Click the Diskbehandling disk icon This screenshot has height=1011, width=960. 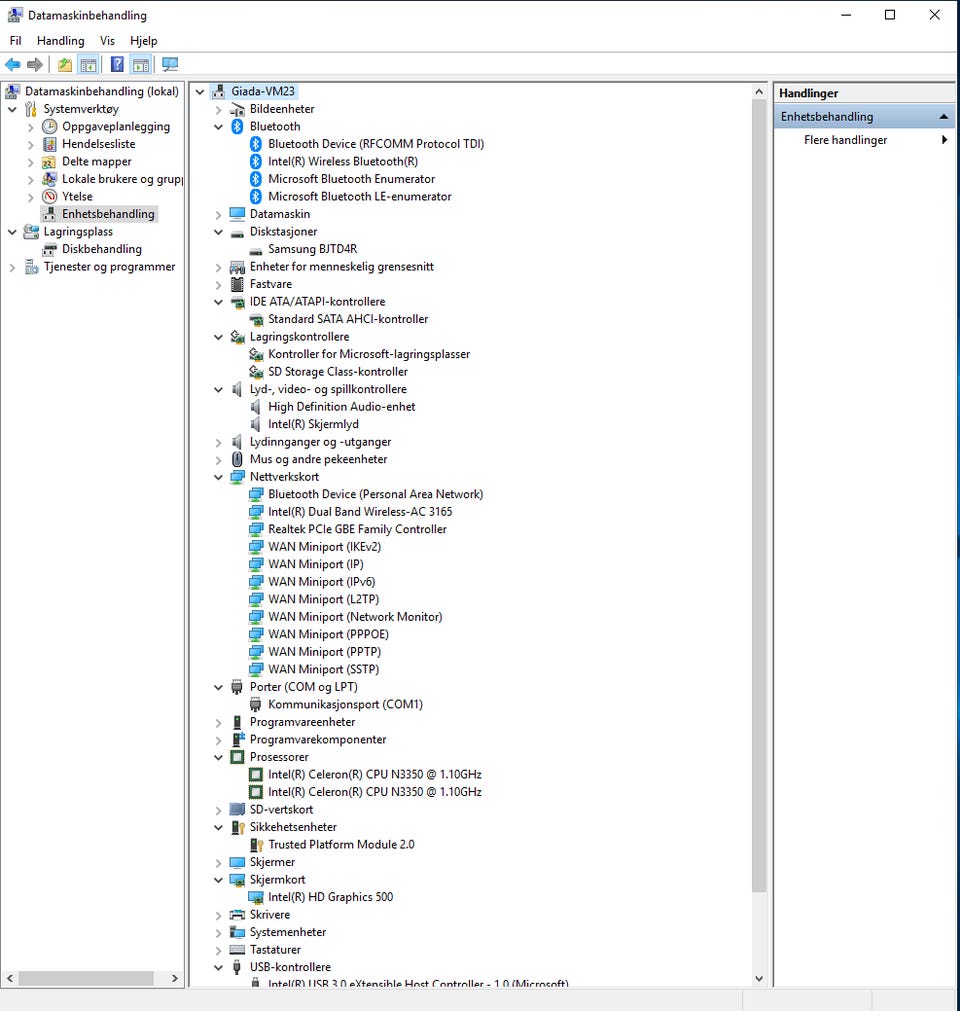pyautogui.click(x=50, y=249)
